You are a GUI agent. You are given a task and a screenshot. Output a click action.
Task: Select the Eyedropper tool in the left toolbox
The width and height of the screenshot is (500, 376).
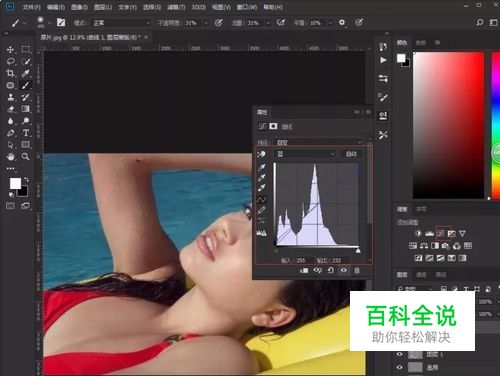25,73
